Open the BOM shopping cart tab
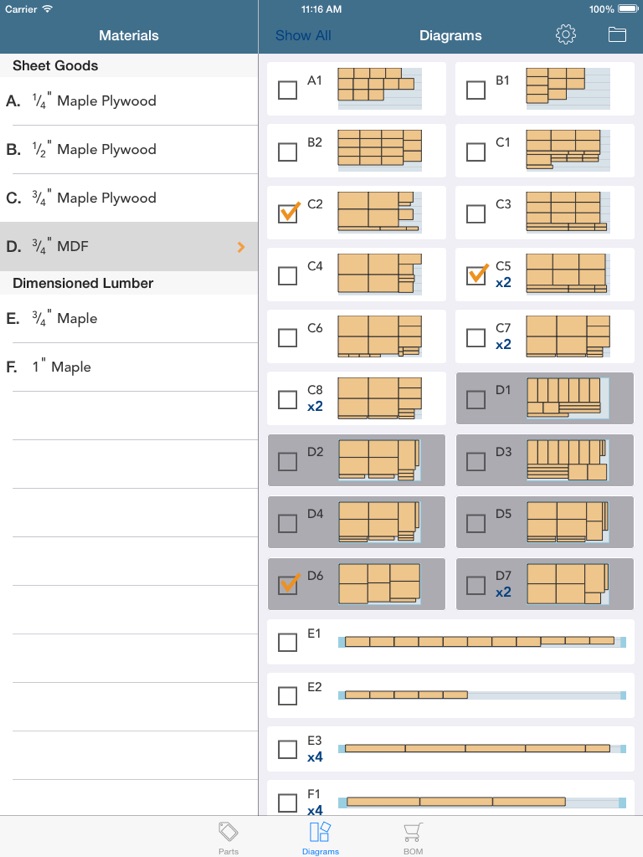Viewport: 643px width, 857px height. coord(413,838)
